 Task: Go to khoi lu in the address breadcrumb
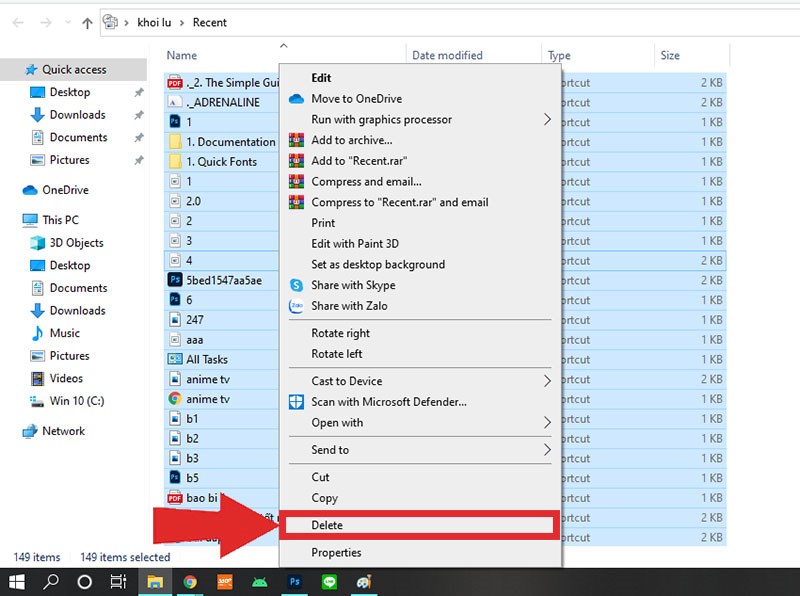tap(154, 22)
